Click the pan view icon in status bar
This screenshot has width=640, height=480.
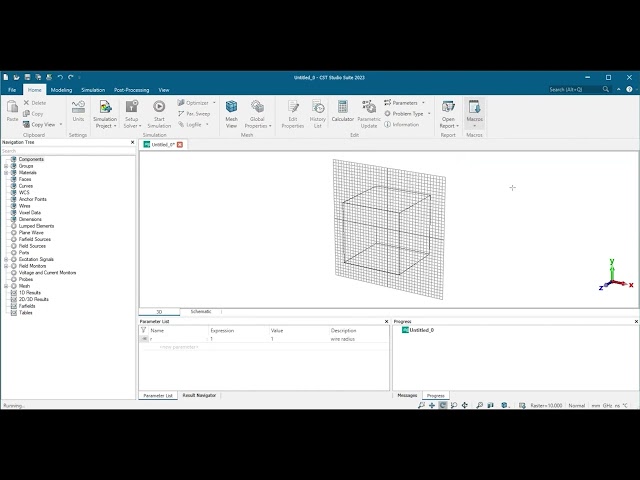point(431,405)
